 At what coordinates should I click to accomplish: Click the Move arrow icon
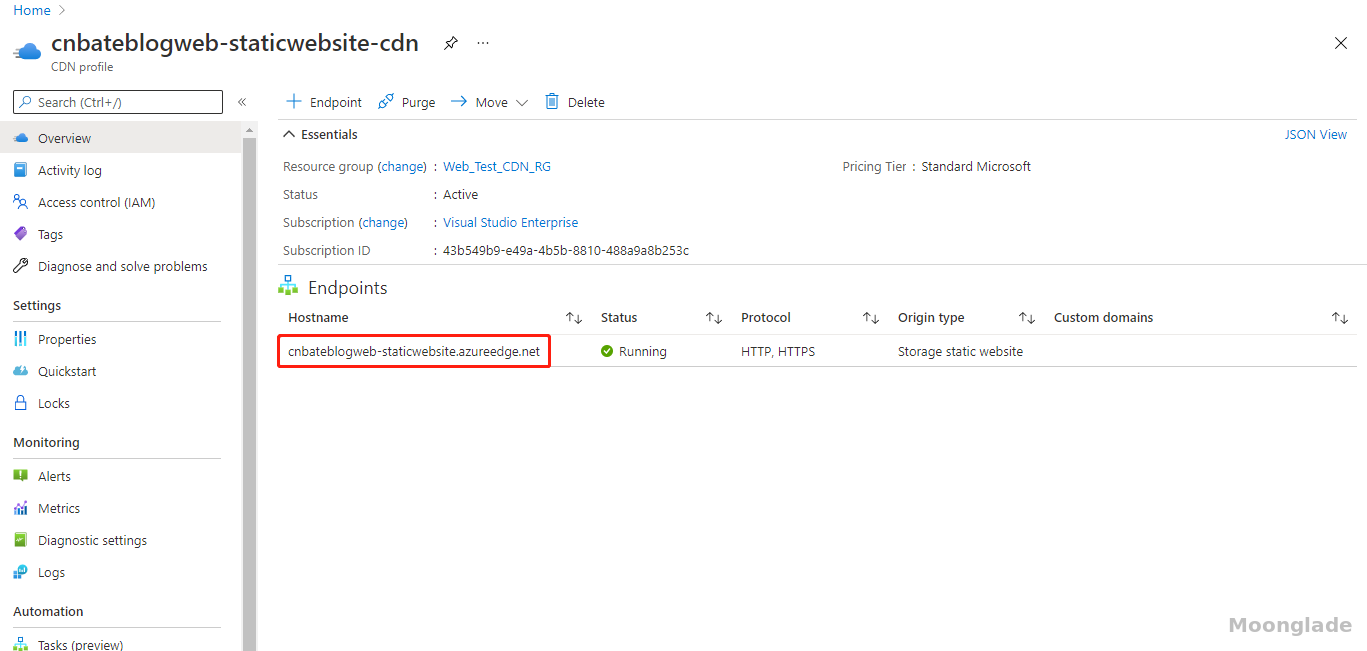pos(459,102)
